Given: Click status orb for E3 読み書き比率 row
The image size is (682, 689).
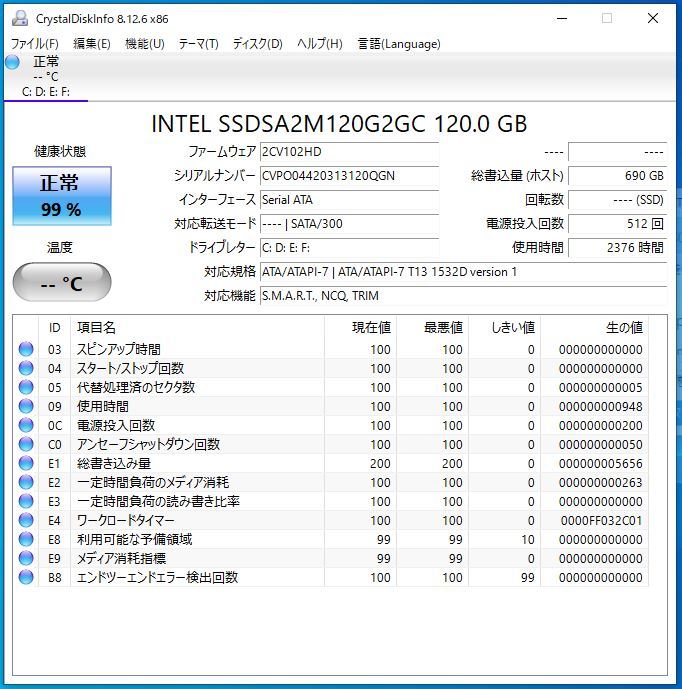Looking at the screenshot, I should (26, 501).
